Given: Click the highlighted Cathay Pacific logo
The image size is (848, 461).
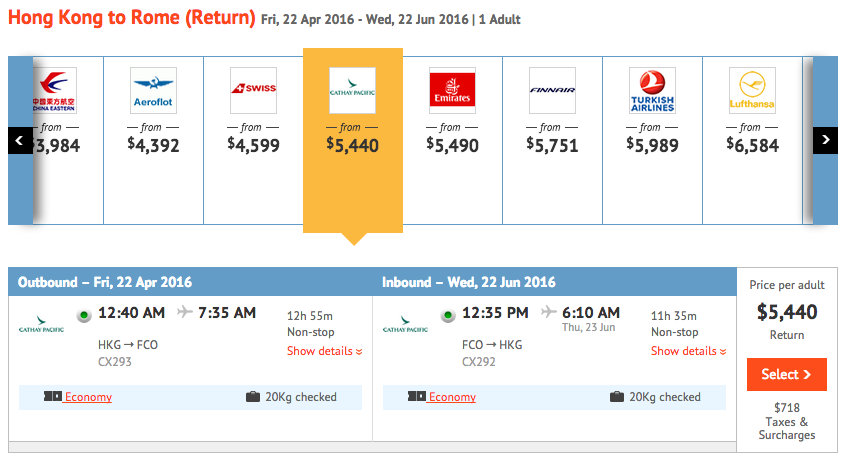Looking at the screenshot, I should [353, 90].
